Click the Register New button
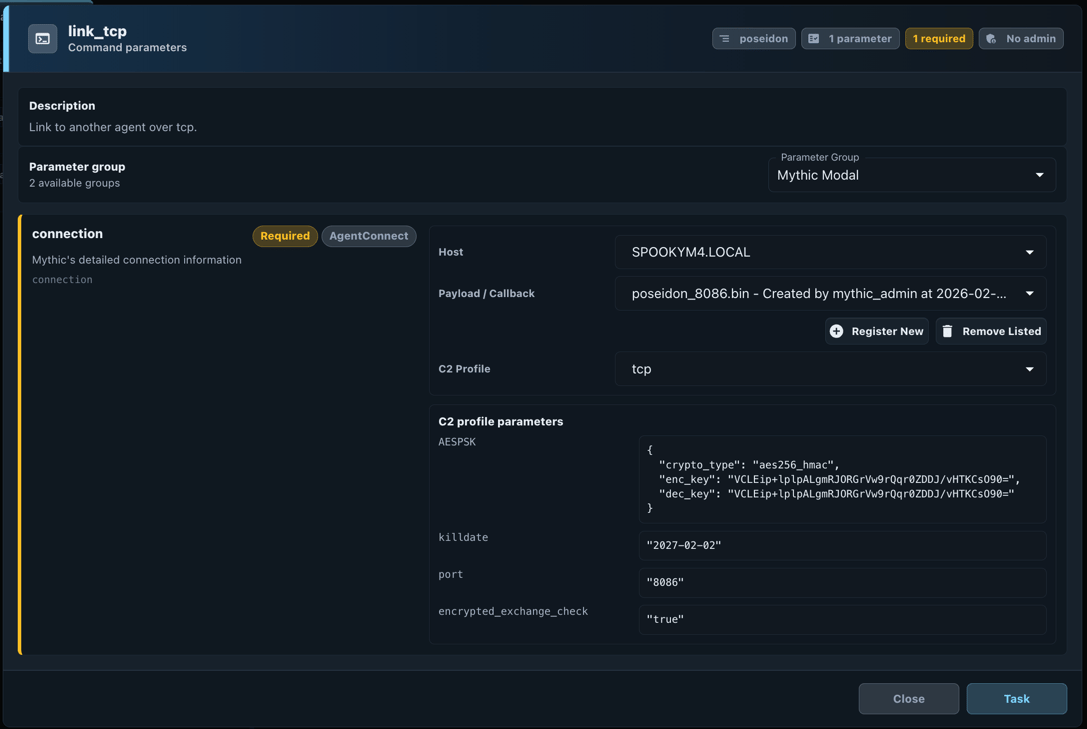 [x=877, y=331]
